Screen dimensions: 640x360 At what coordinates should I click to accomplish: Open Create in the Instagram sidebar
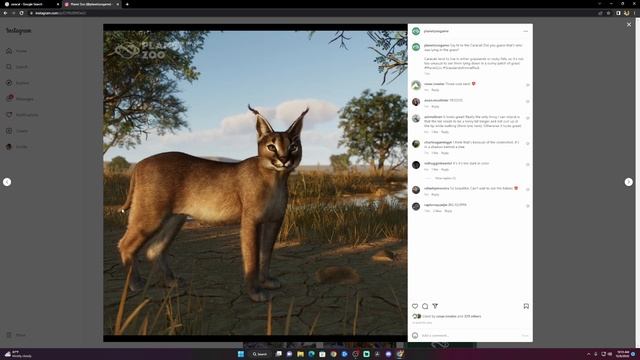(x=17, y=131)
